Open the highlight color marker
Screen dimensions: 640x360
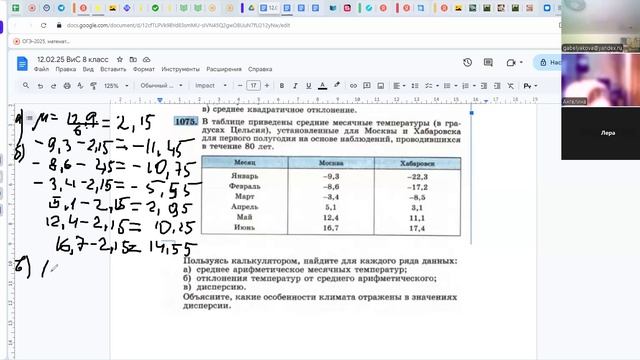point(337,85)
